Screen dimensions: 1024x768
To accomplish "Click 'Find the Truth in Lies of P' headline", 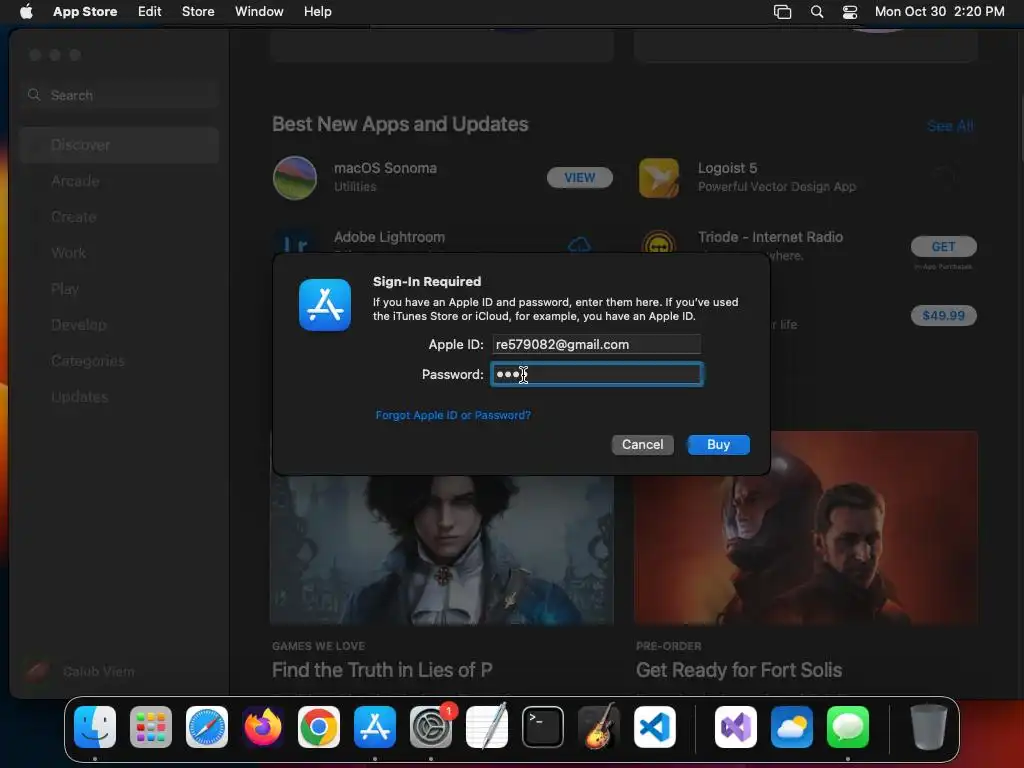I will [x=382, y=670].
